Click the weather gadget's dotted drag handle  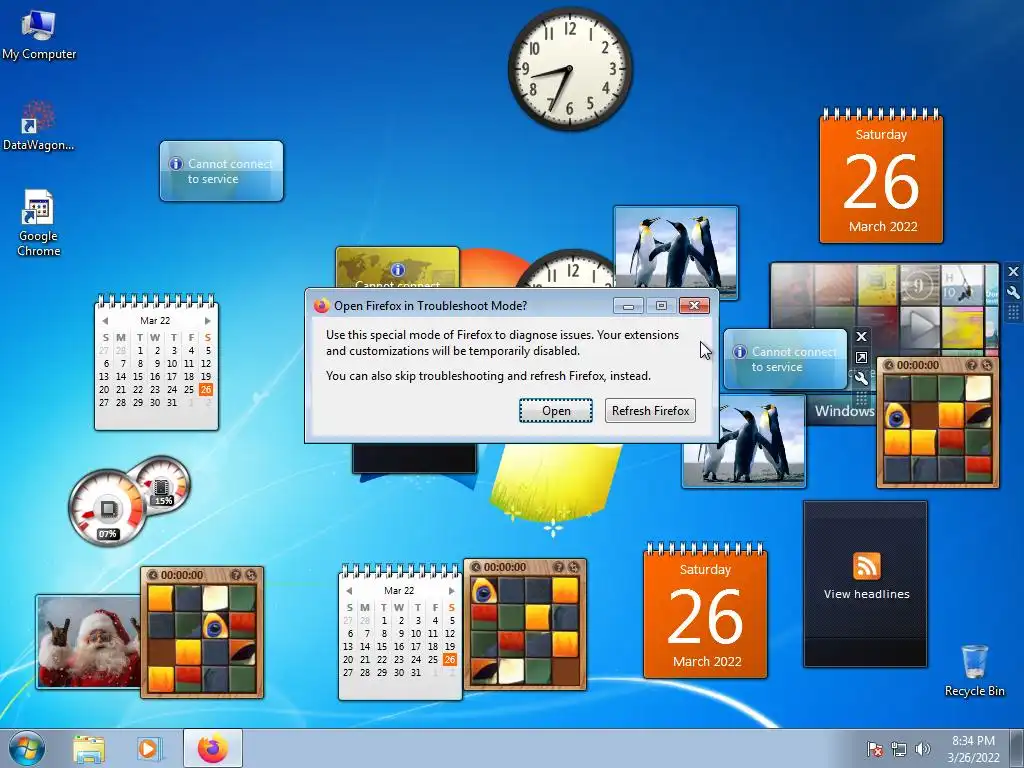tap(861, 396)
